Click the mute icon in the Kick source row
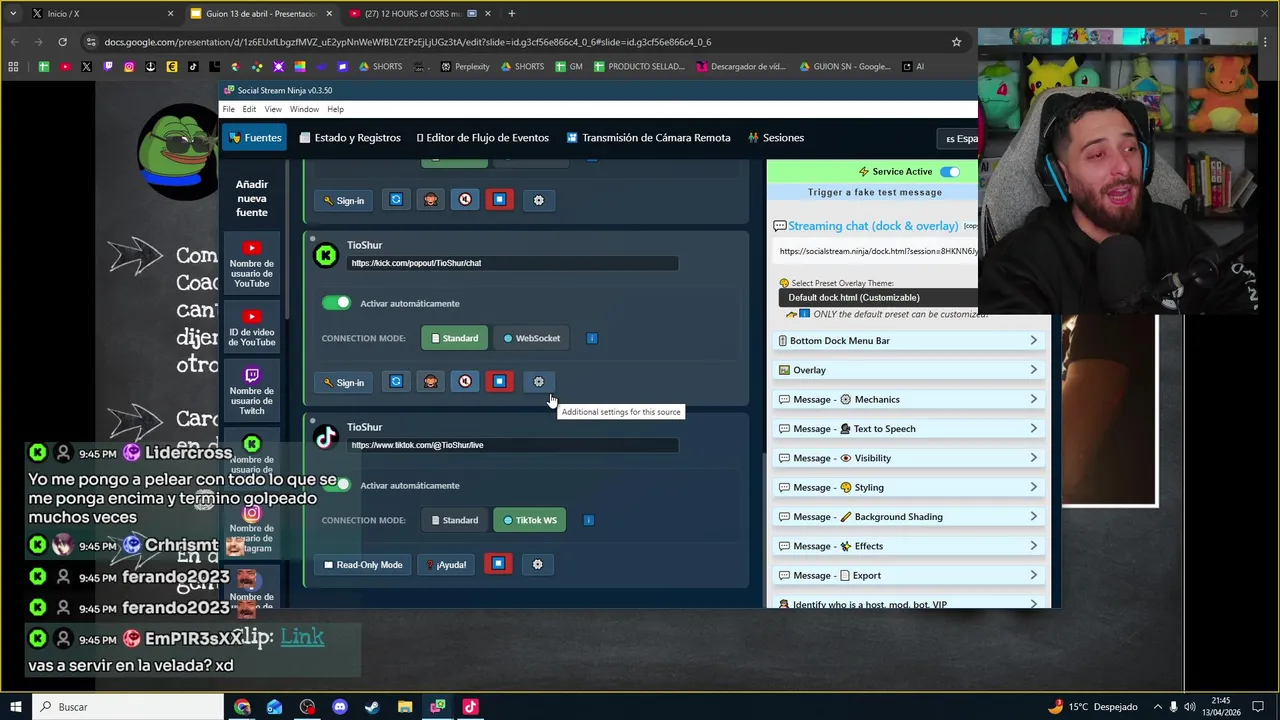The image size is (1280, 720). 465,382
